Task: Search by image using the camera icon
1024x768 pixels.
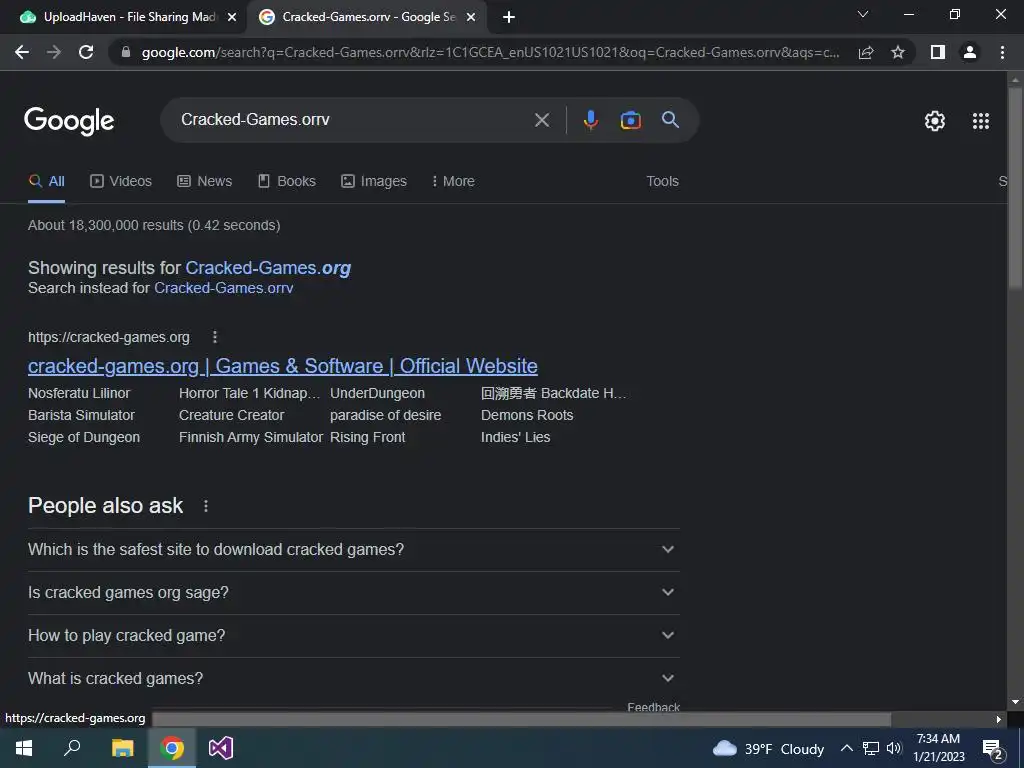Action: (630, 120)
